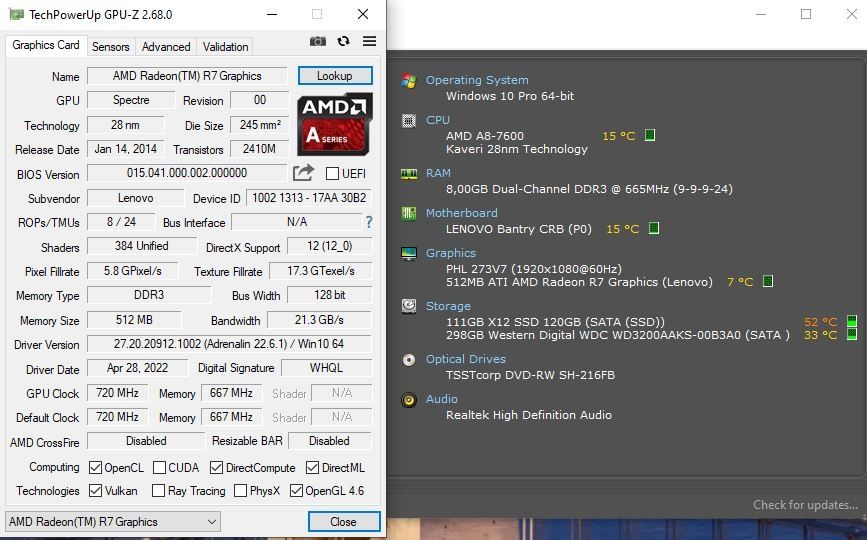Open the Operating System section link

click(477, 80)
